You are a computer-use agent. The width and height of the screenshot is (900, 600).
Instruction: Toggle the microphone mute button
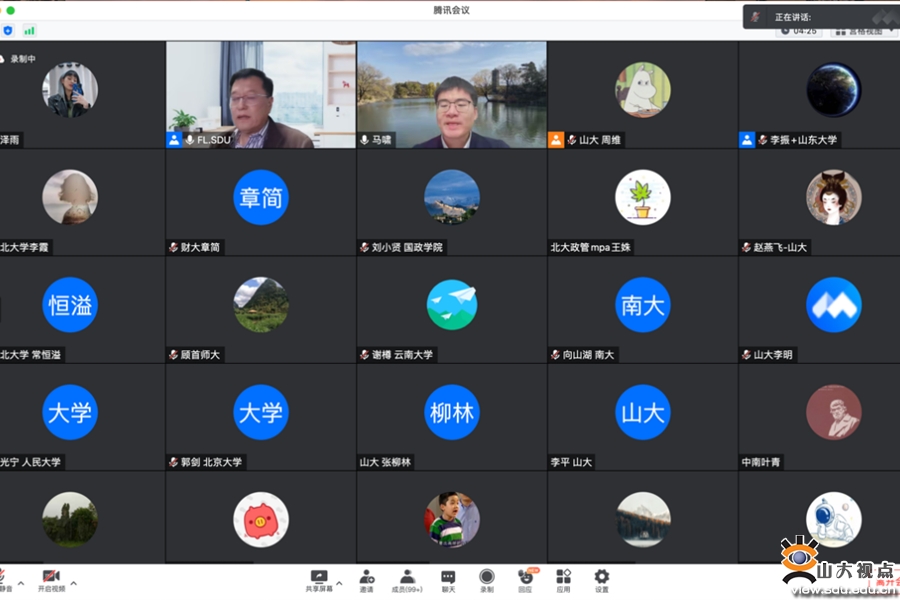(x=4, y=580)
